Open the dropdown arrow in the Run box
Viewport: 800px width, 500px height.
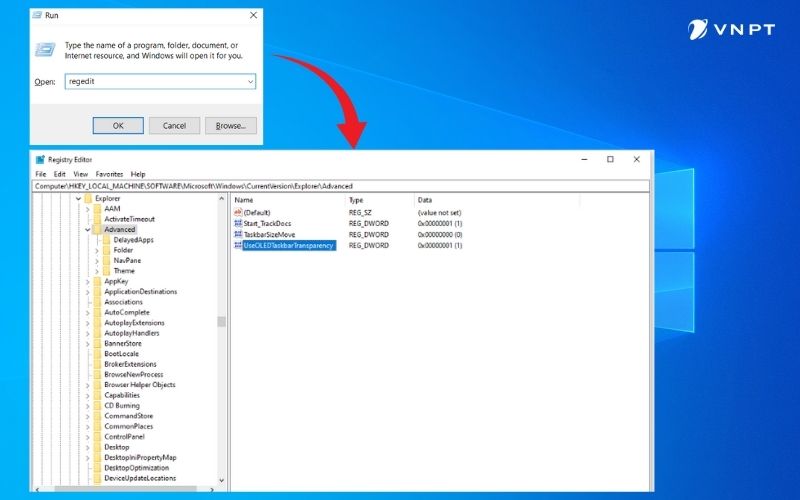tap(249, 82)
